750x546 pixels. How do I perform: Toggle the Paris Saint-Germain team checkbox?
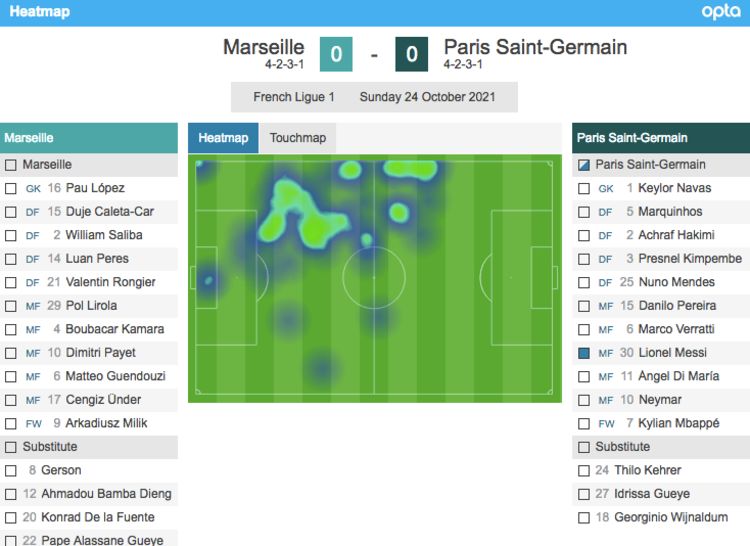584,165
